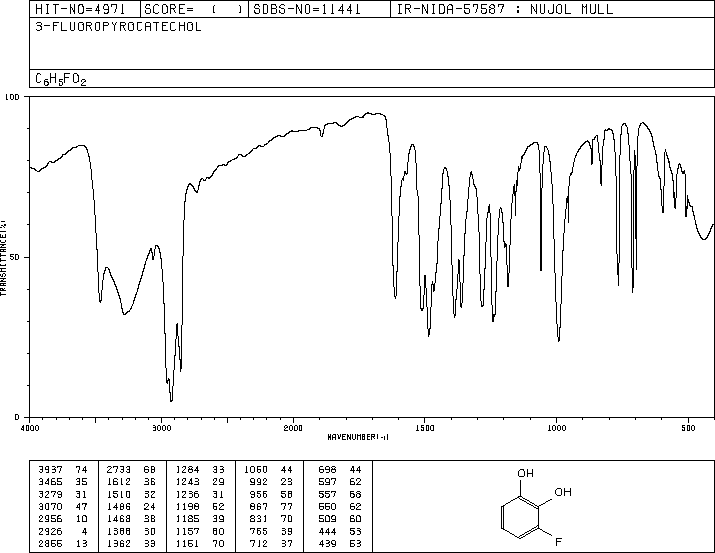The width and height of the screenshot is (715, 553).
Task: Click peak value 2733 in the table
Action: tap(119, 470)
